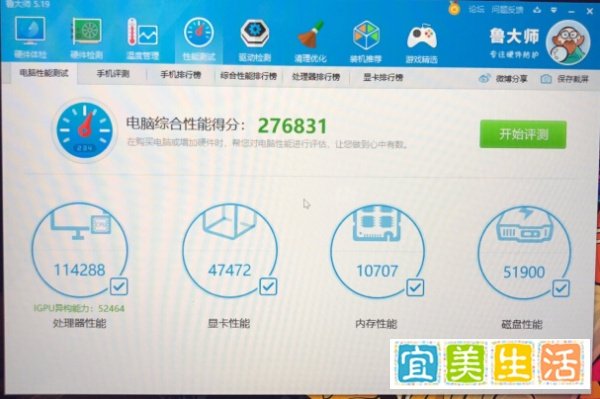Click the graphics score 47472
Viewport: 600px width, 399px height.
tap(230, 270)
